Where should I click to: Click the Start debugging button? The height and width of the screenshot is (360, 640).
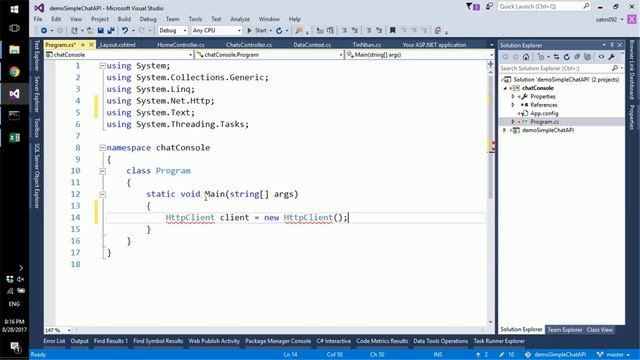pyautogui.click(x=257, y=31)
